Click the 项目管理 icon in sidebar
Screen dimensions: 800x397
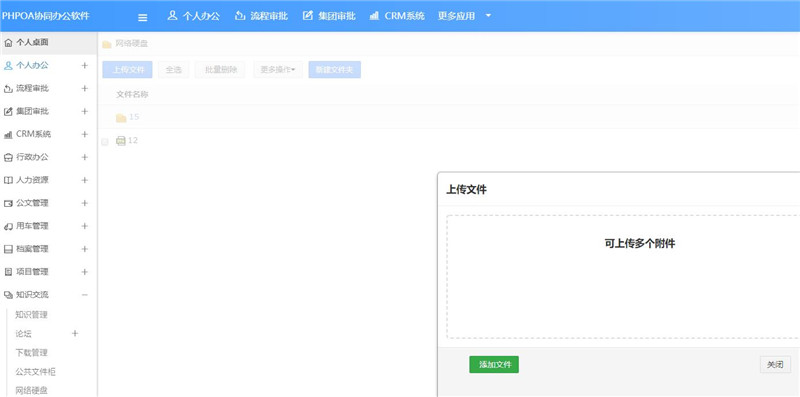(8, 272)
